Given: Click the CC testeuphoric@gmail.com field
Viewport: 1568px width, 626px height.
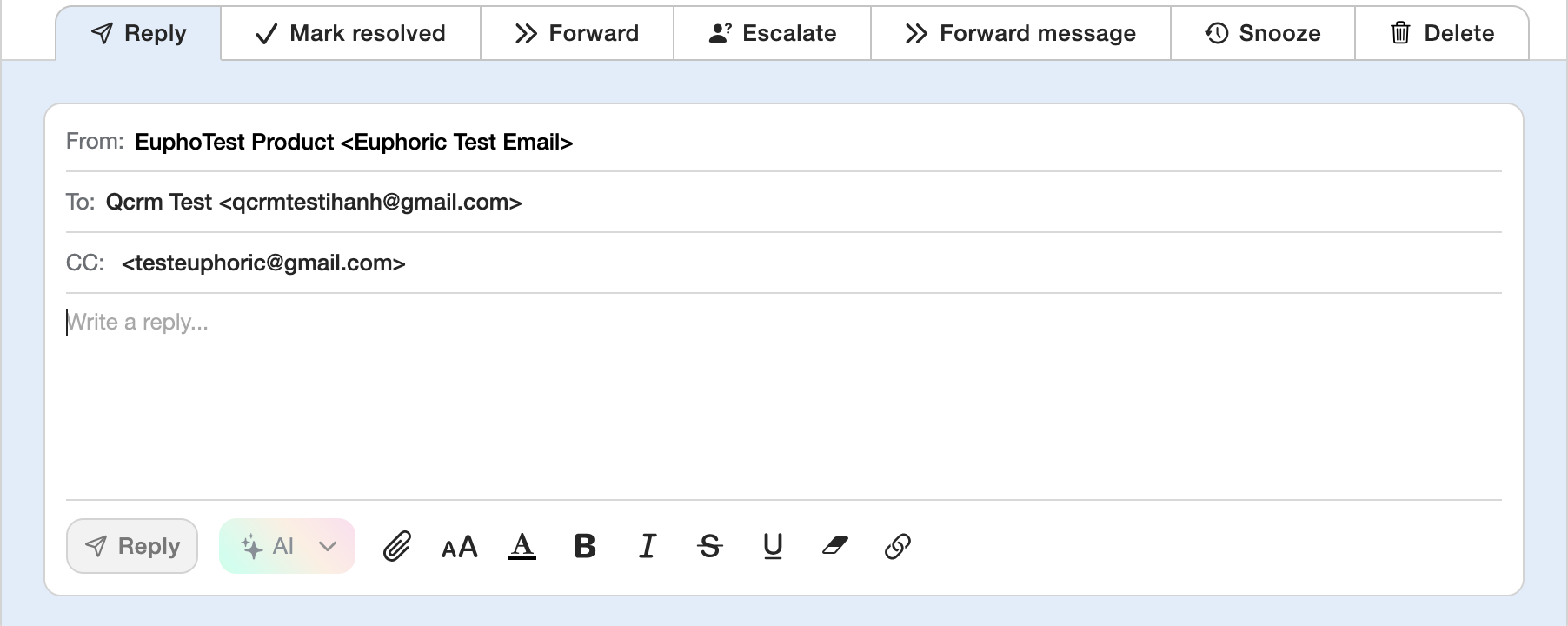Looking at the screenshot, I should 263,263.
